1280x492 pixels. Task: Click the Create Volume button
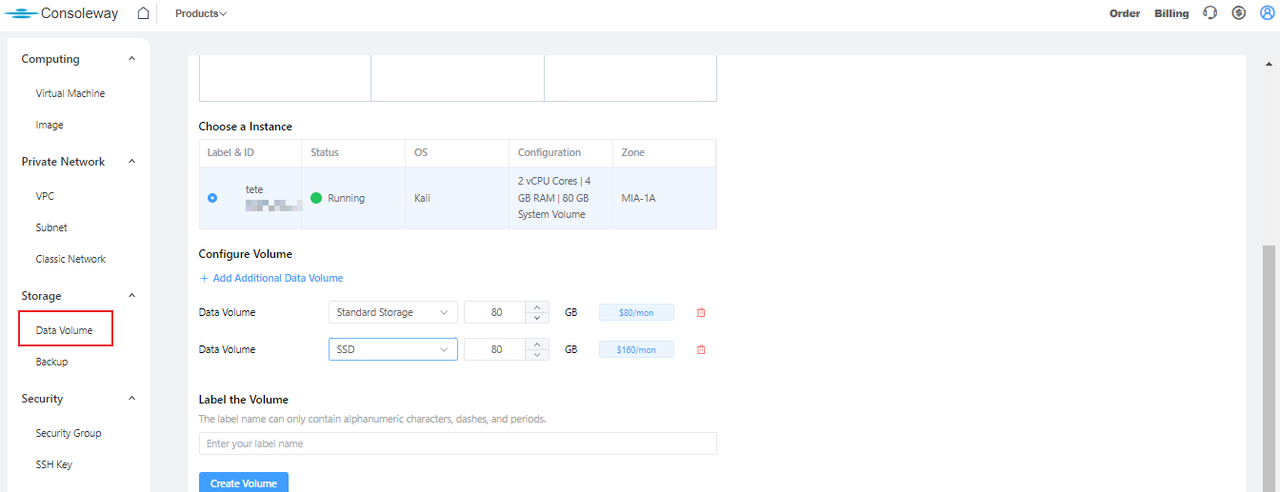[243, 483]
